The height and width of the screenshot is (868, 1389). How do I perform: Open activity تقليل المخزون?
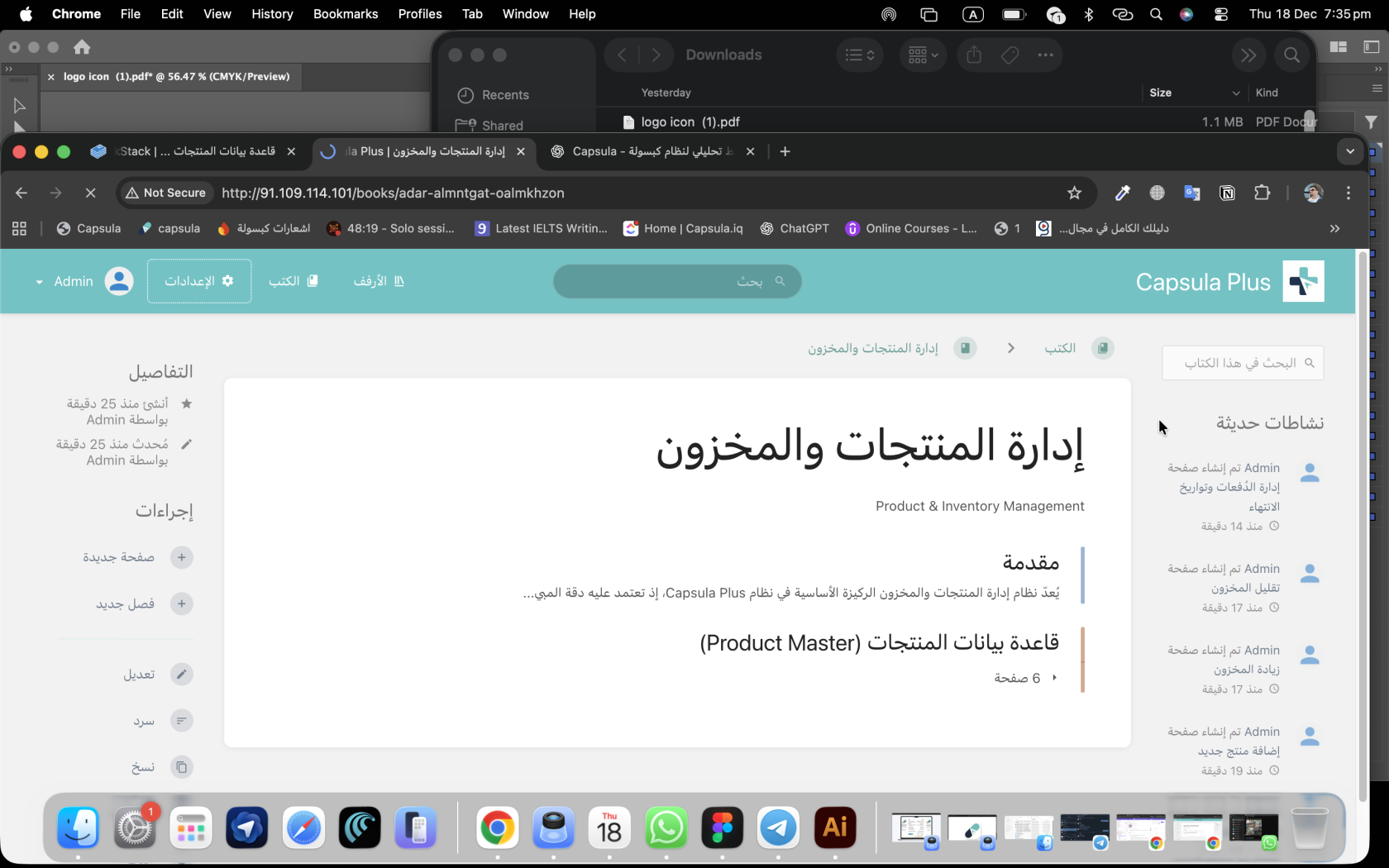pyautogui.click(x=1245, y=588)
